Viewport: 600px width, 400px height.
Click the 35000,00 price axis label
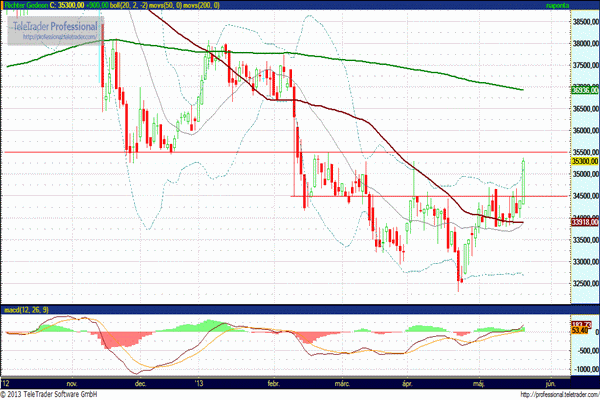coord(585,174)
